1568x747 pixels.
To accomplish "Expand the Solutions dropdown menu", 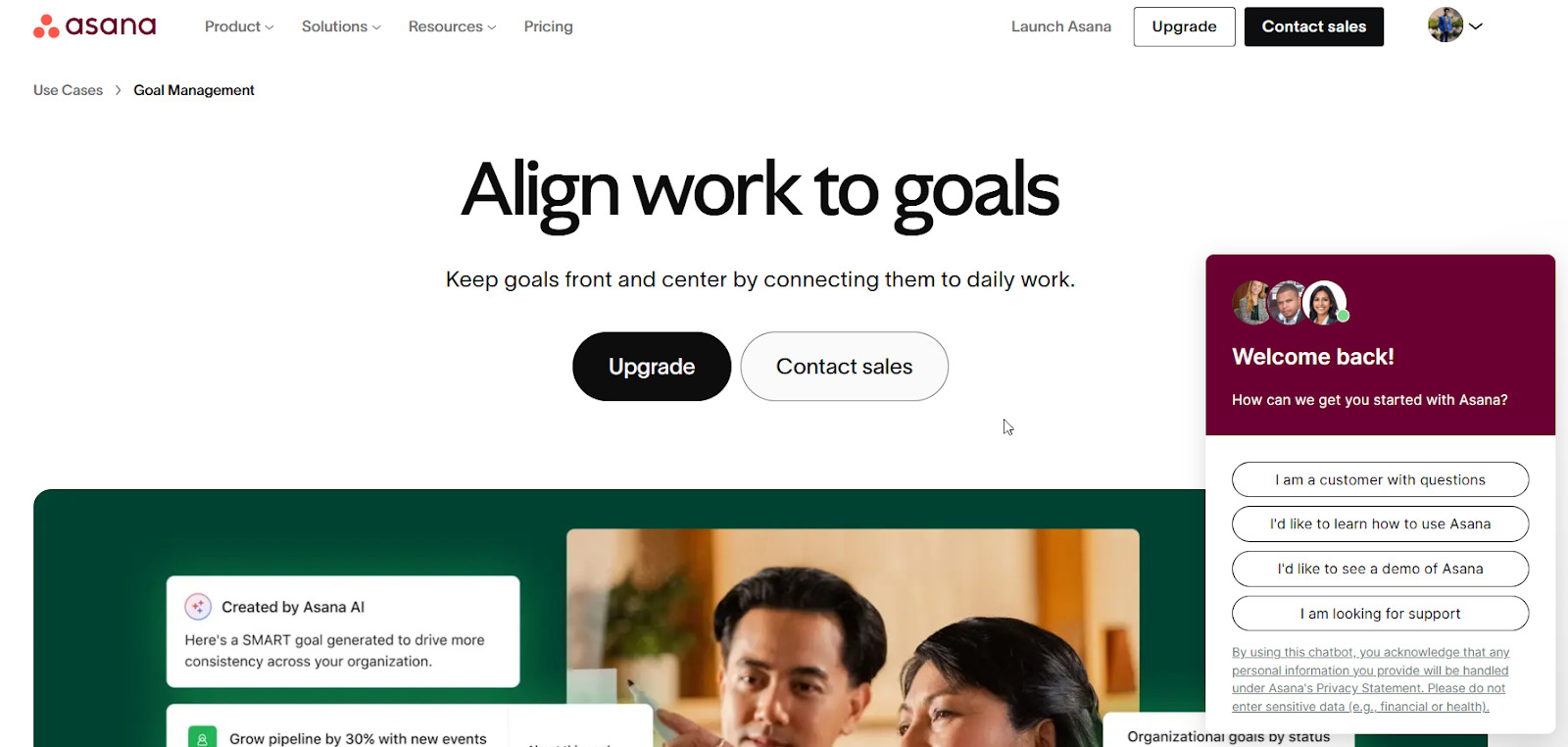I will click(341, 26).
